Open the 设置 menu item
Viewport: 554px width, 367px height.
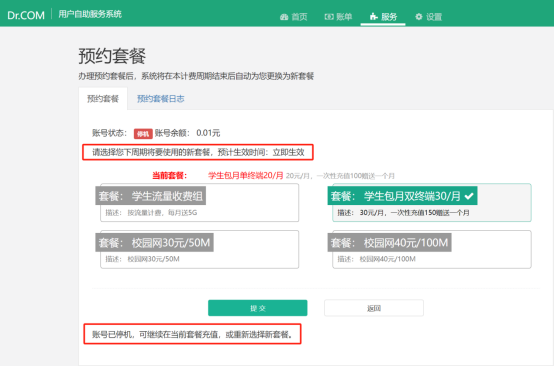pos(429,17)
